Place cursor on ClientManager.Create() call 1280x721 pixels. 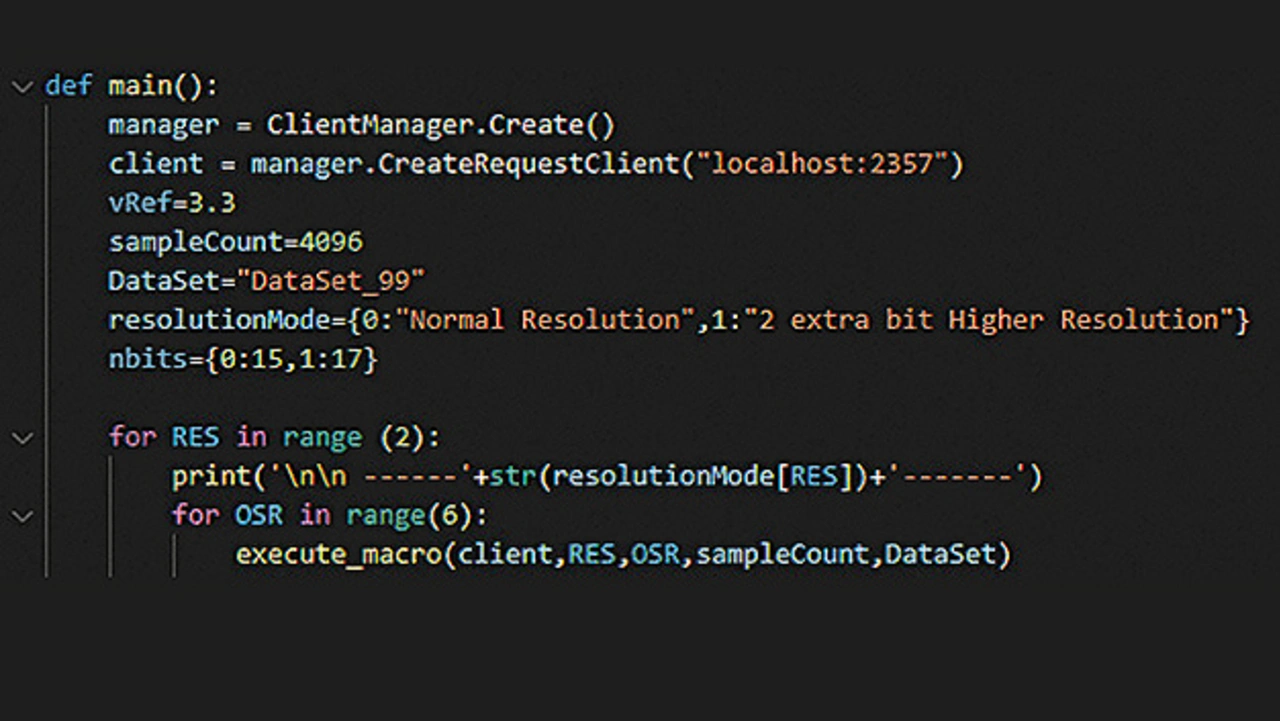(440, 125)
